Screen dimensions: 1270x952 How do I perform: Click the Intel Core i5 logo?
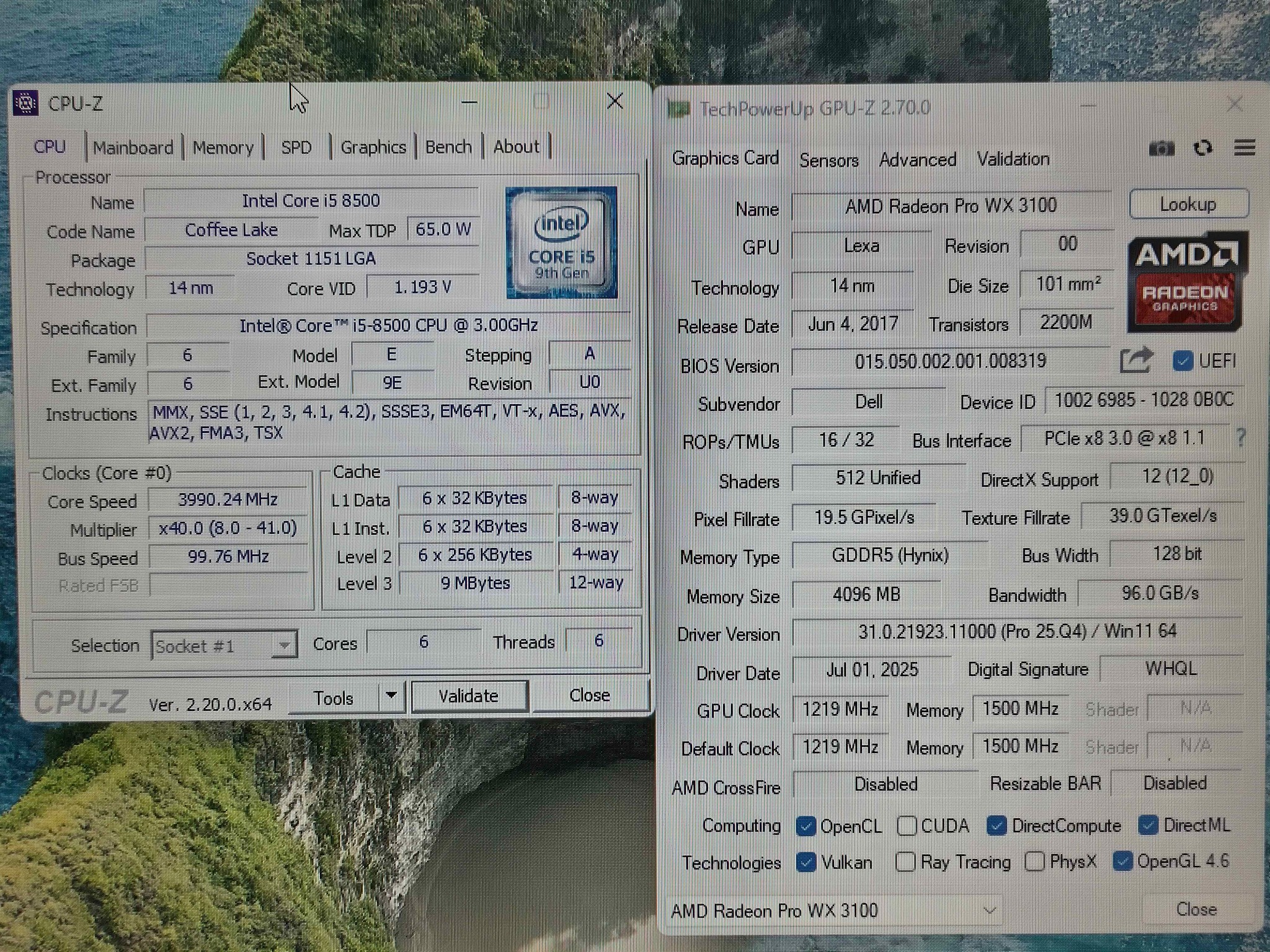[561, 243]
